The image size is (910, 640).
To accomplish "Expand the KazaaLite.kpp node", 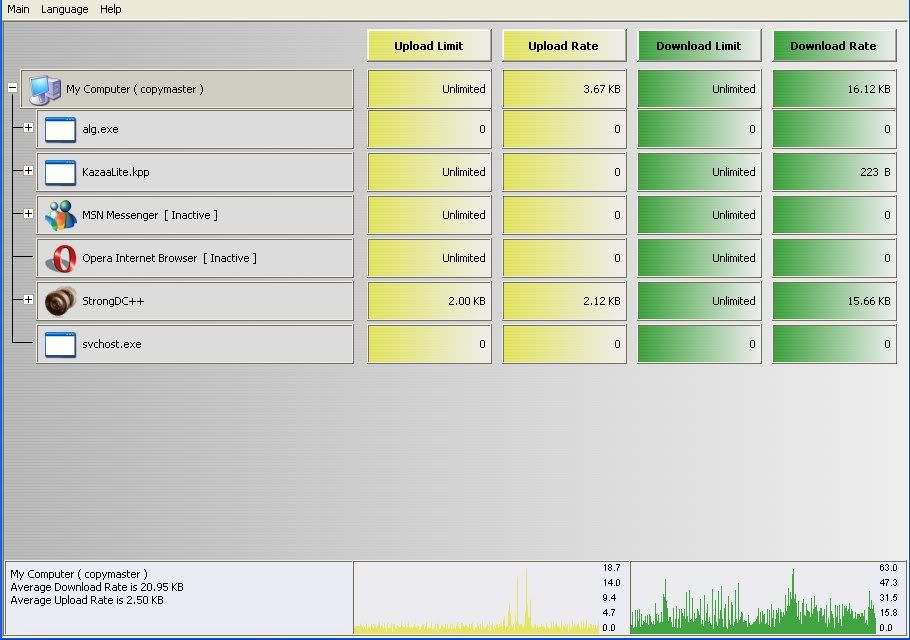I will pyautogui.click(x=28, y=171).
